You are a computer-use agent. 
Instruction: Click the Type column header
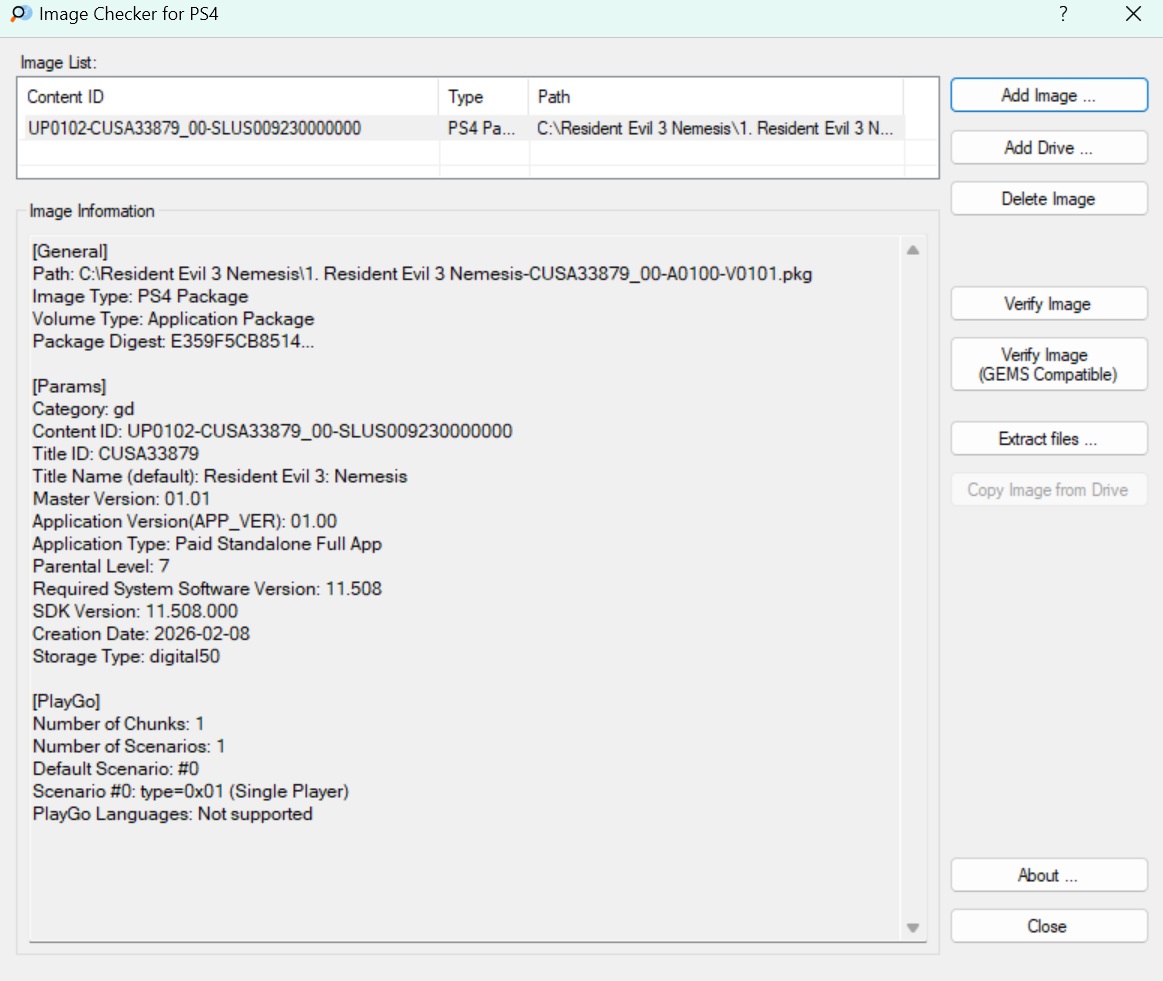pyautogui.click(x=484, y=97)
